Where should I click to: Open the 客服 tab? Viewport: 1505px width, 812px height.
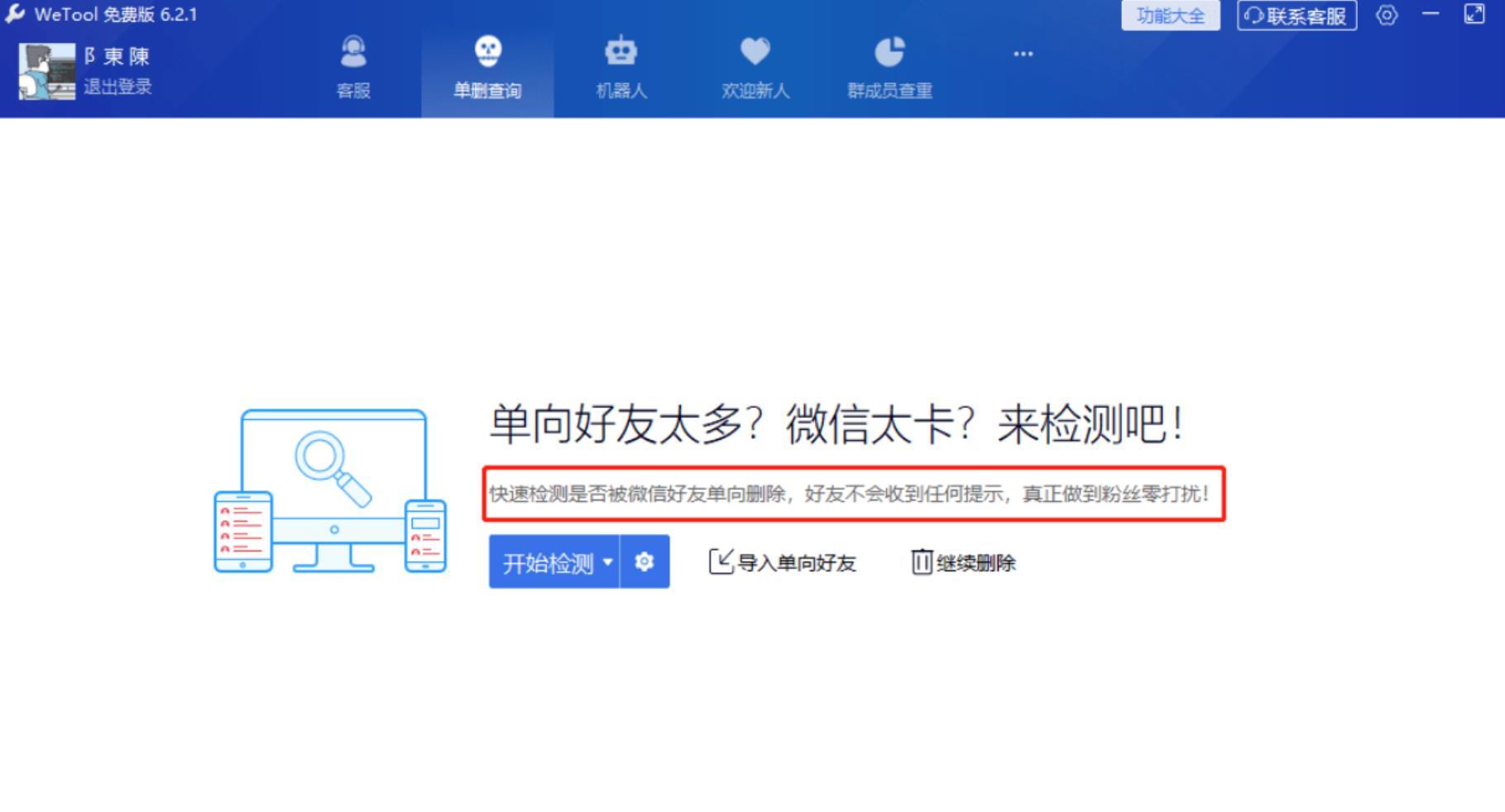(x=353, y=69)
